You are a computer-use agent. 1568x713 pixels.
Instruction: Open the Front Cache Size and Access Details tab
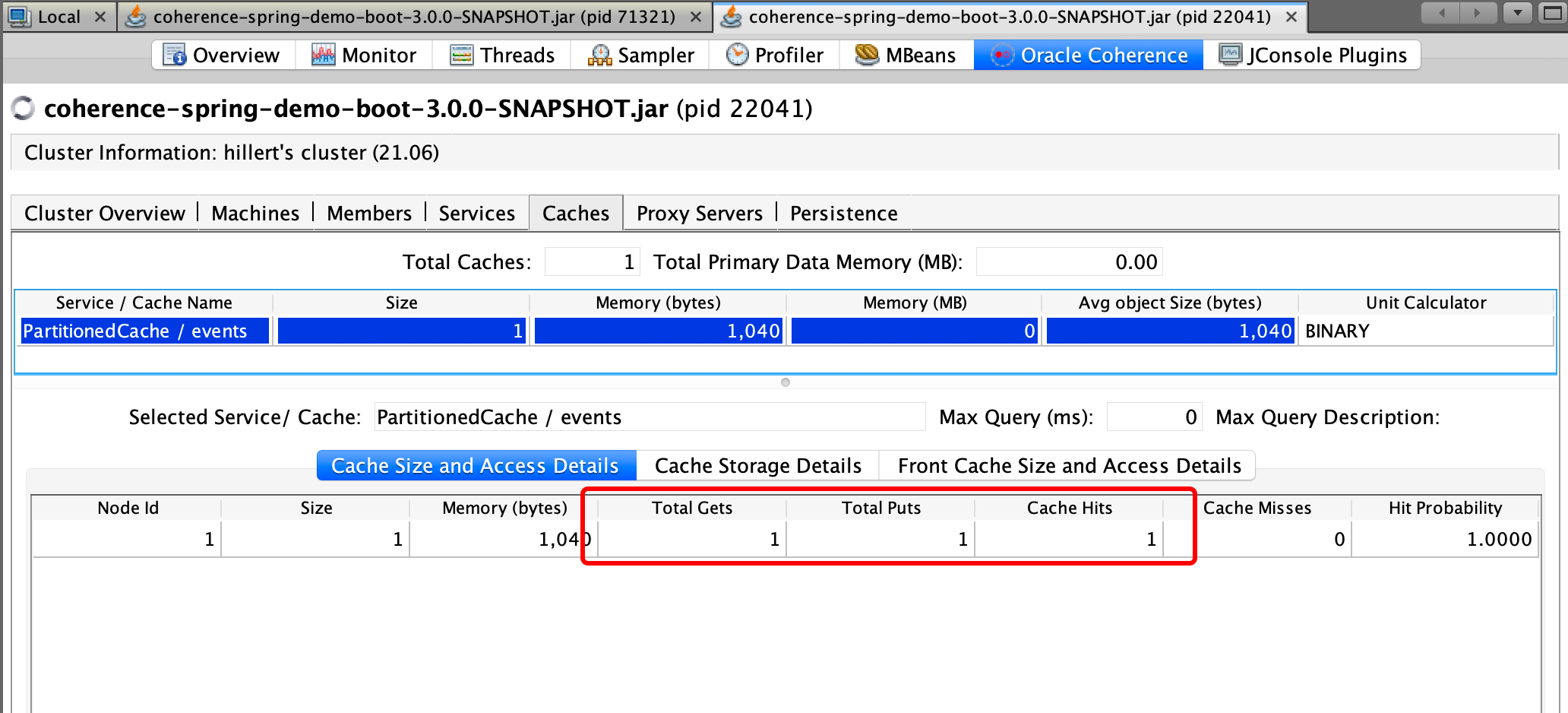(1069, 466)
